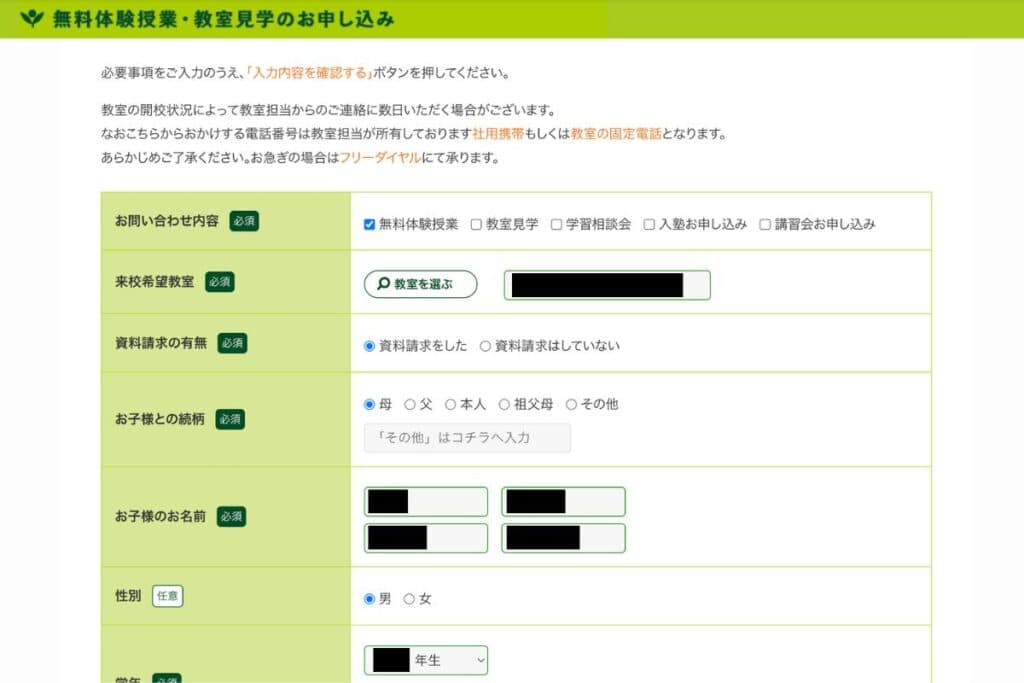Select 祖父母 as relationship
The height and width of the screenshot is (683, 1024).
504,405
